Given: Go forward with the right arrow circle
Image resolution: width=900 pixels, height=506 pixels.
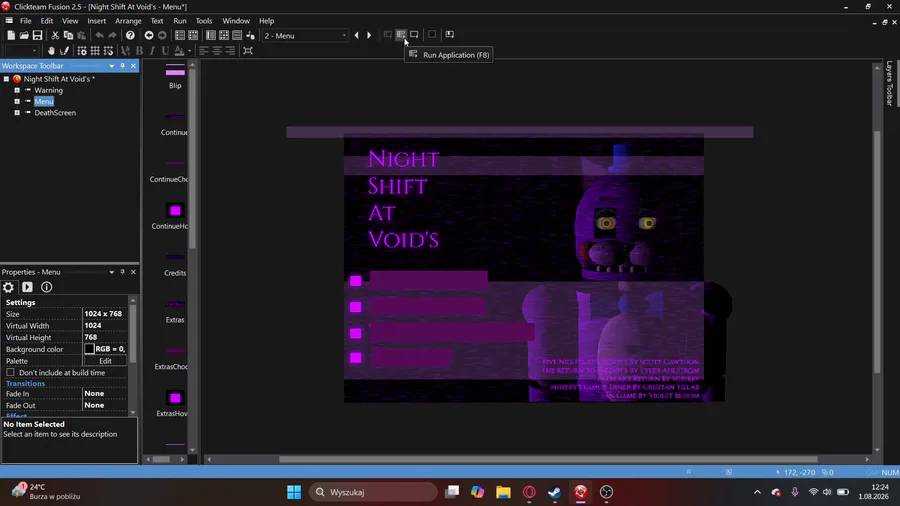Looking at the screenshot, I should point(162,36).
